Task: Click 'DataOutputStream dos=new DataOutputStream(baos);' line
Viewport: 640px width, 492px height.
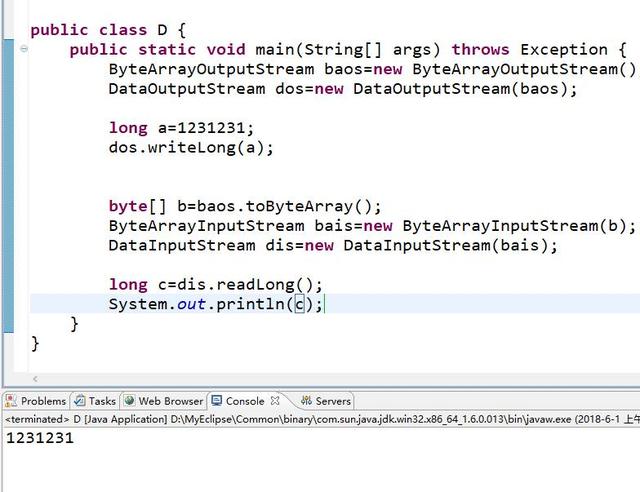Action: click(x=343, y=89)
